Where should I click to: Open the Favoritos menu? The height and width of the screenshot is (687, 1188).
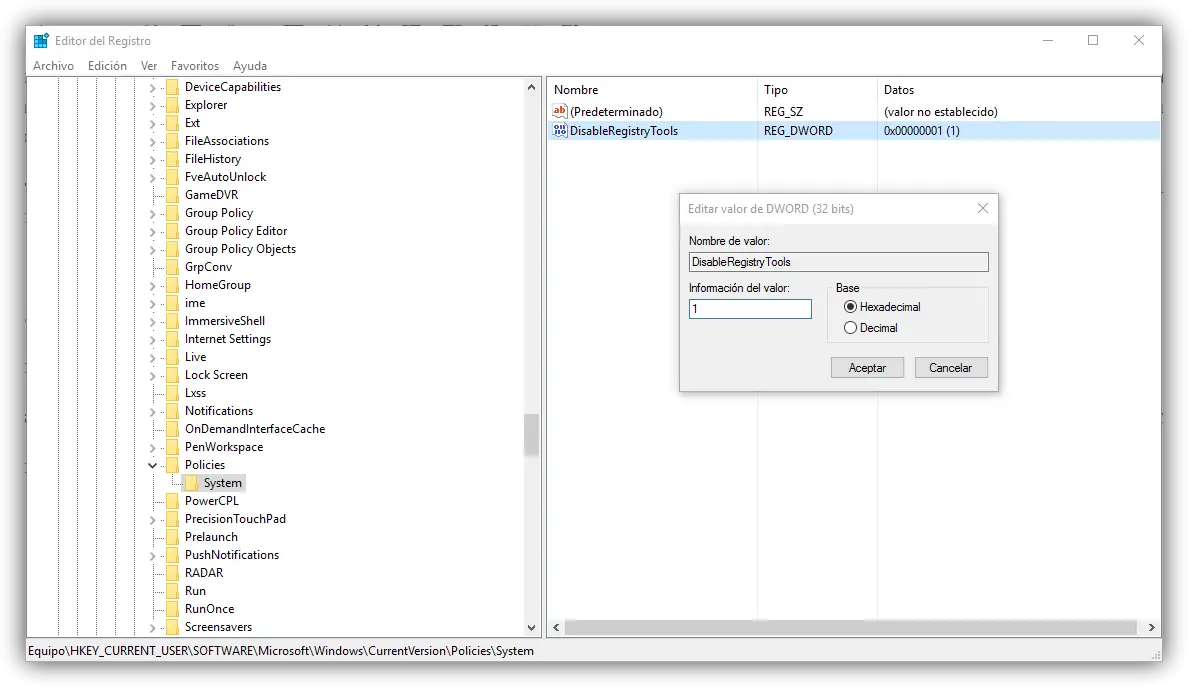pos(195,66)
